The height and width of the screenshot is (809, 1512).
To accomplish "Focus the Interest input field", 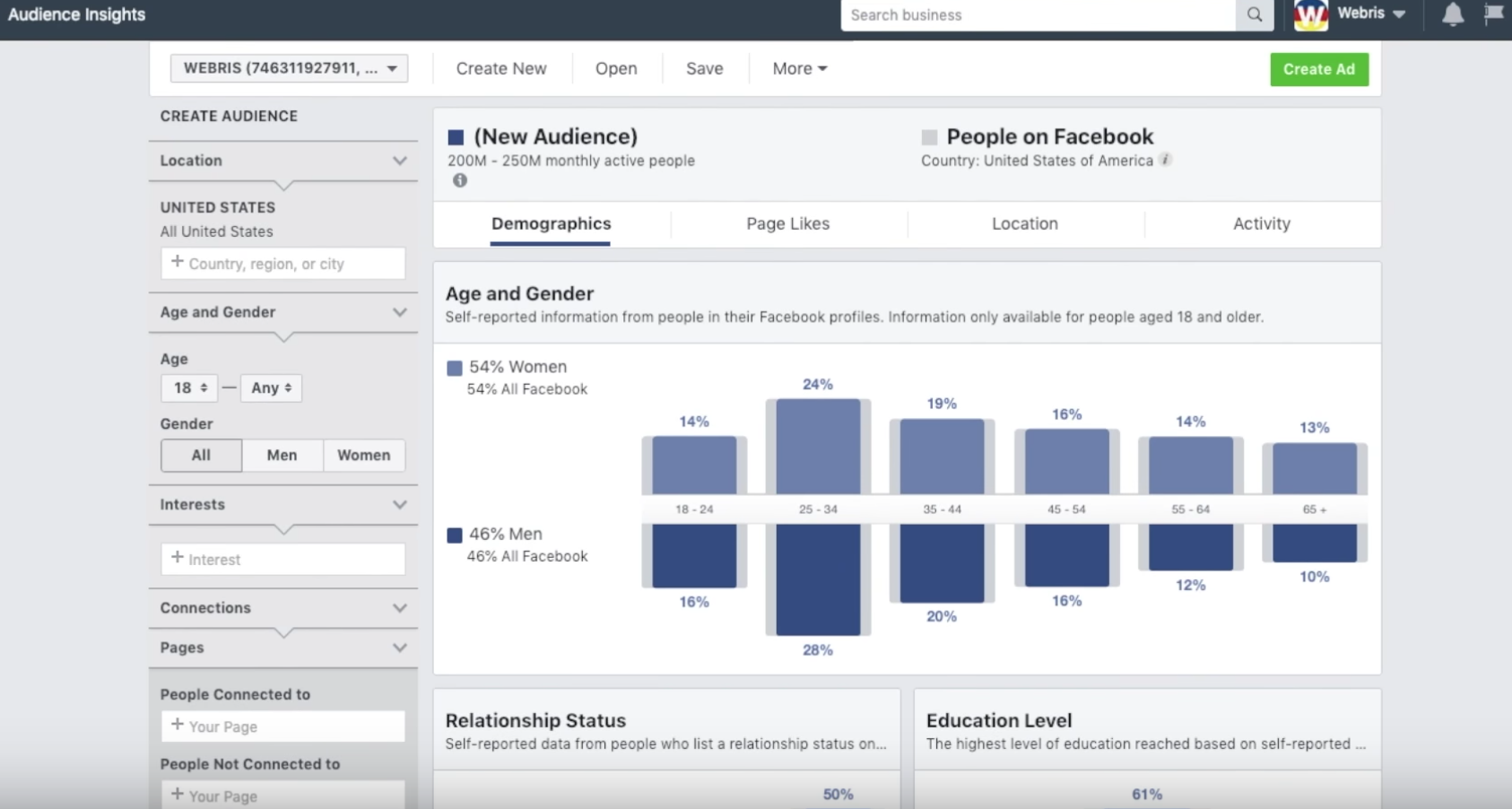I will coord(283,559).
